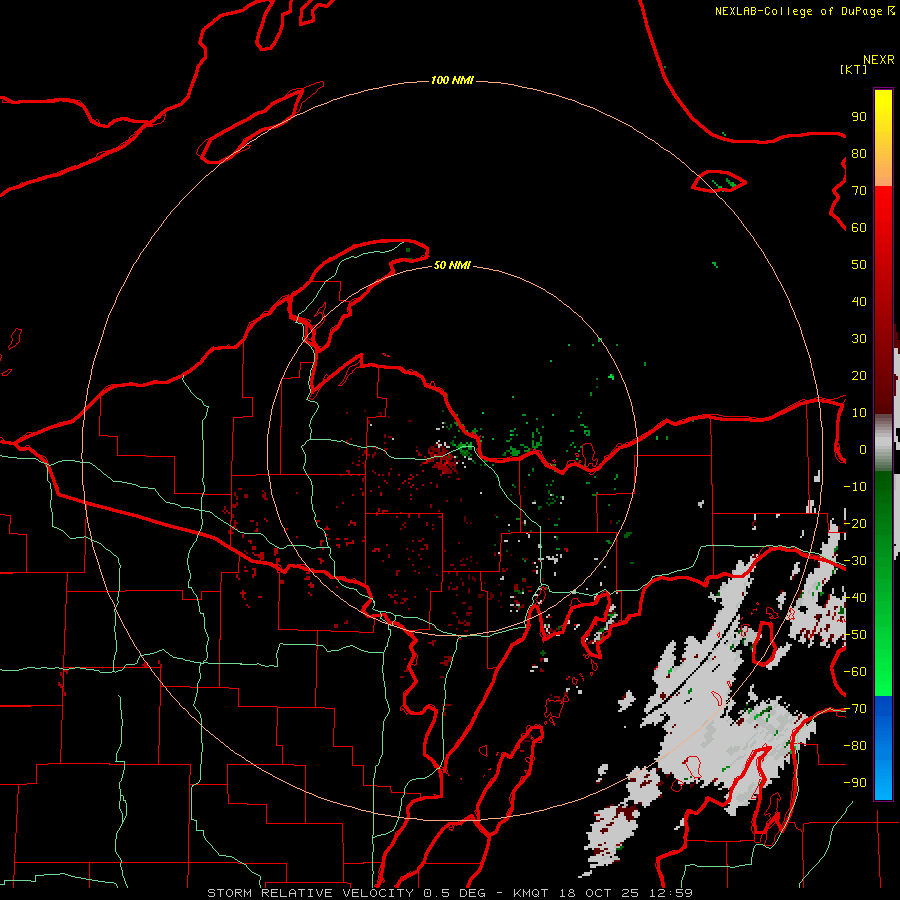Click the 50 NMI range ring label
The height and width of the screenshot is (900, 900).
coord(452,265)
